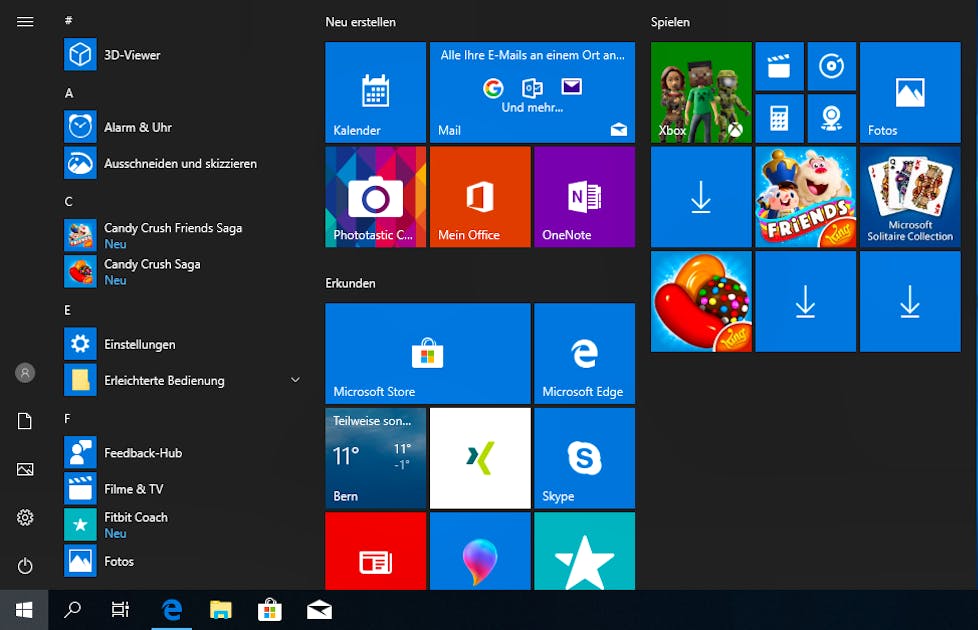The width and height of the screenshot is (978, 630).
Task: Click the Windows Start button on taskbar
Action: pos(24,610)
